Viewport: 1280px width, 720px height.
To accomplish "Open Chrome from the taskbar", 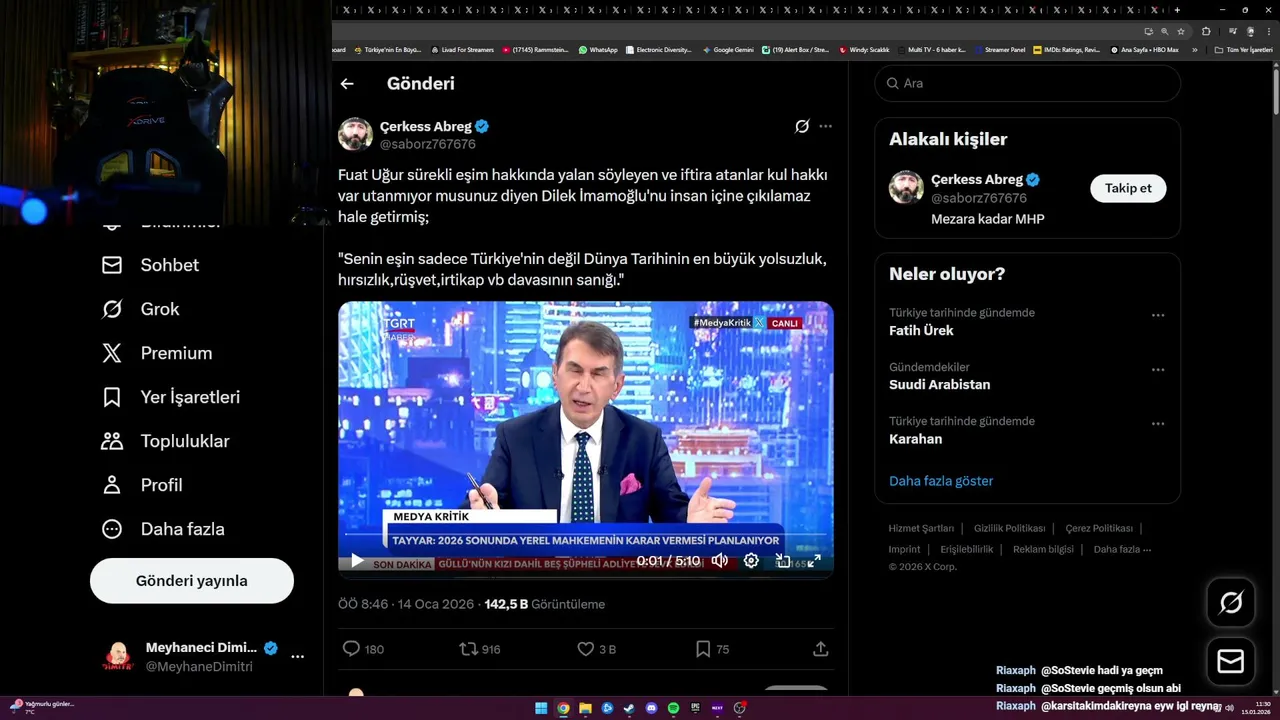I will pyautogui.click(x=563, y=708).
